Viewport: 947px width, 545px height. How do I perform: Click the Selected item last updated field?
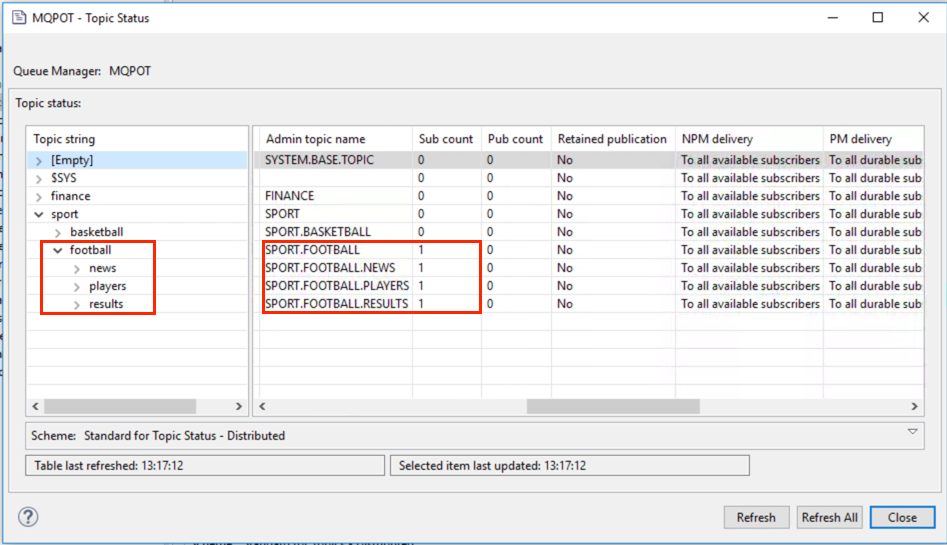(x=570, y=465)
